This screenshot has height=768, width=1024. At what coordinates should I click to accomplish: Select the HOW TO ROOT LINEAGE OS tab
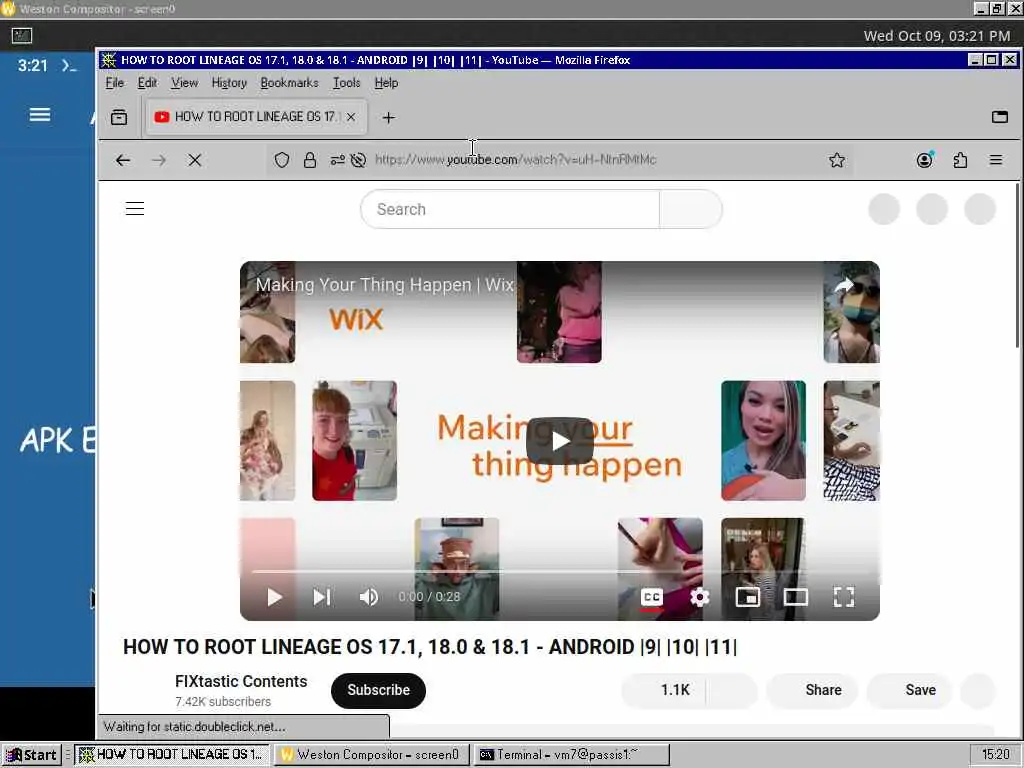point(256,117)
